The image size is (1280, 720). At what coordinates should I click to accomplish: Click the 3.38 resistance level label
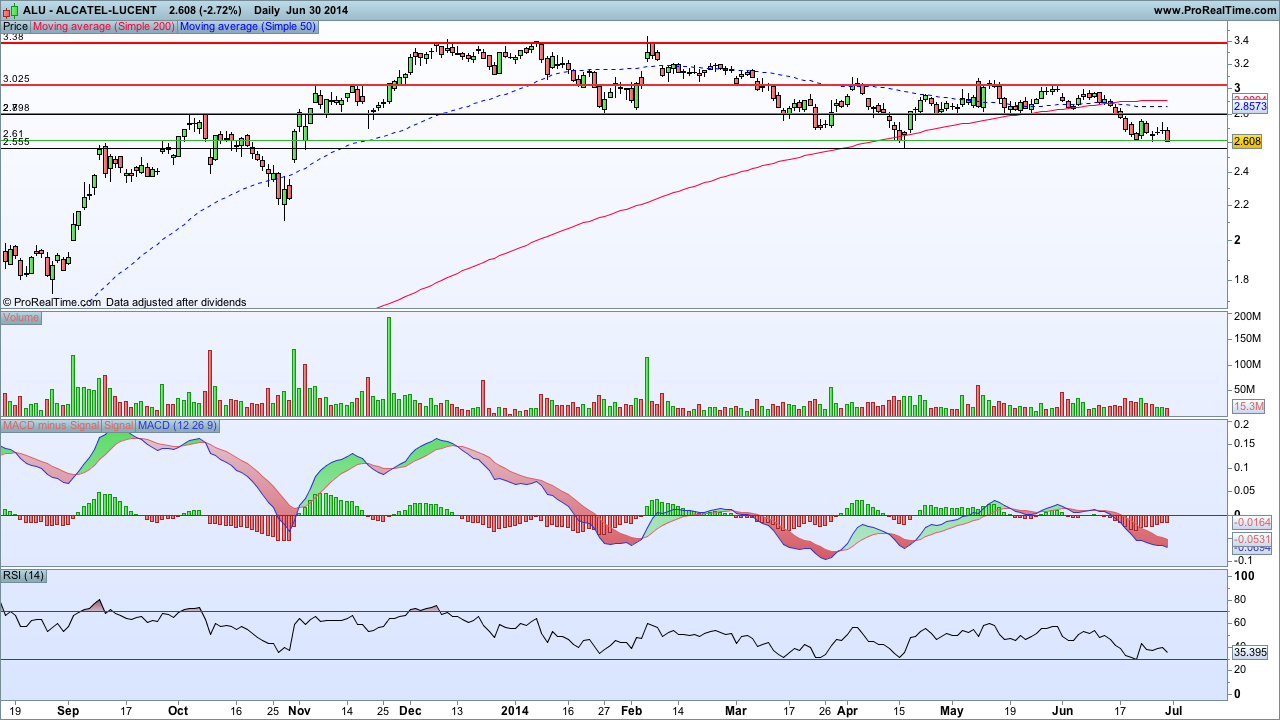13,37
